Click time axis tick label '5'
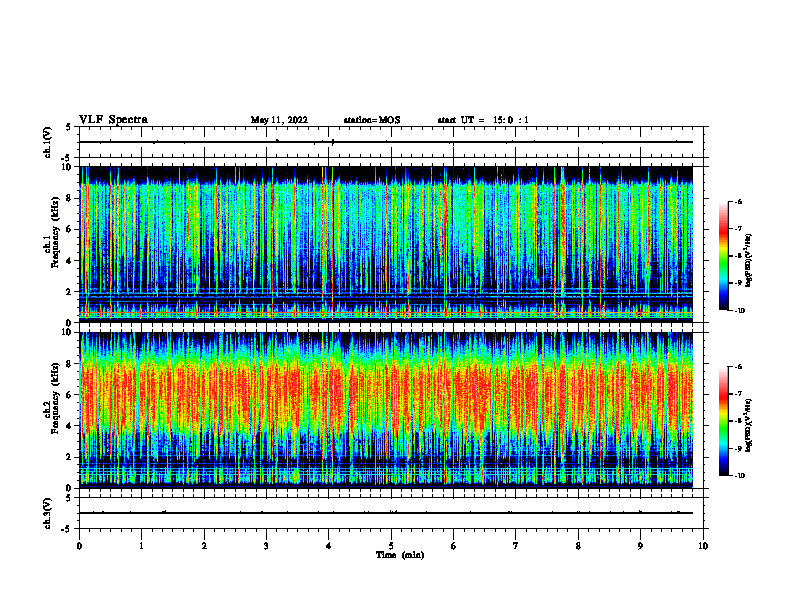 click(391, 546)
